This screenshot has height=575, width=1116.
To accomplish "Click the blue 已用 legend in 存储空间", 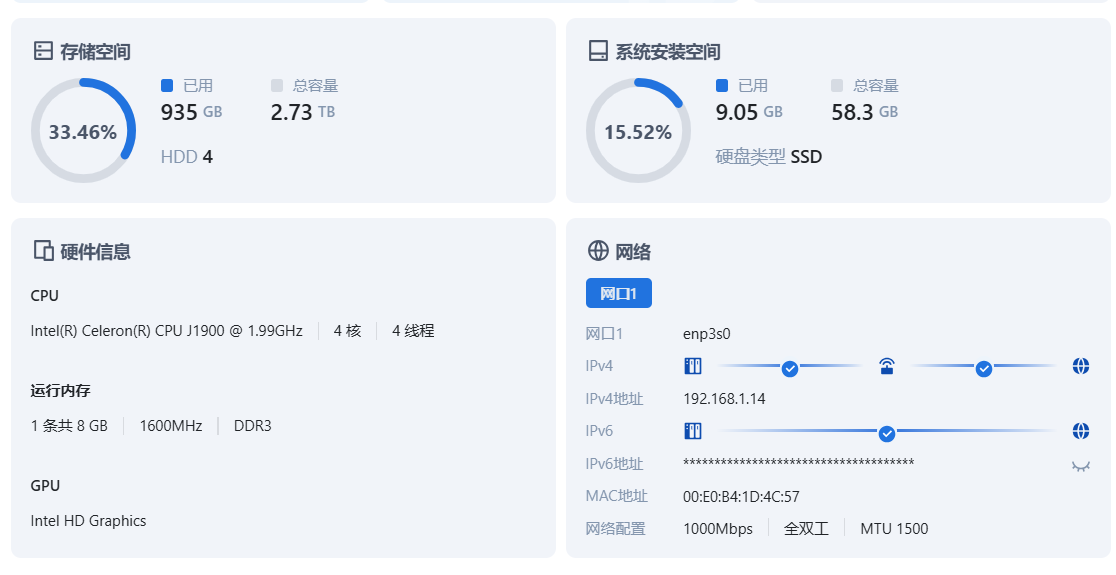I will click(187, 85).
